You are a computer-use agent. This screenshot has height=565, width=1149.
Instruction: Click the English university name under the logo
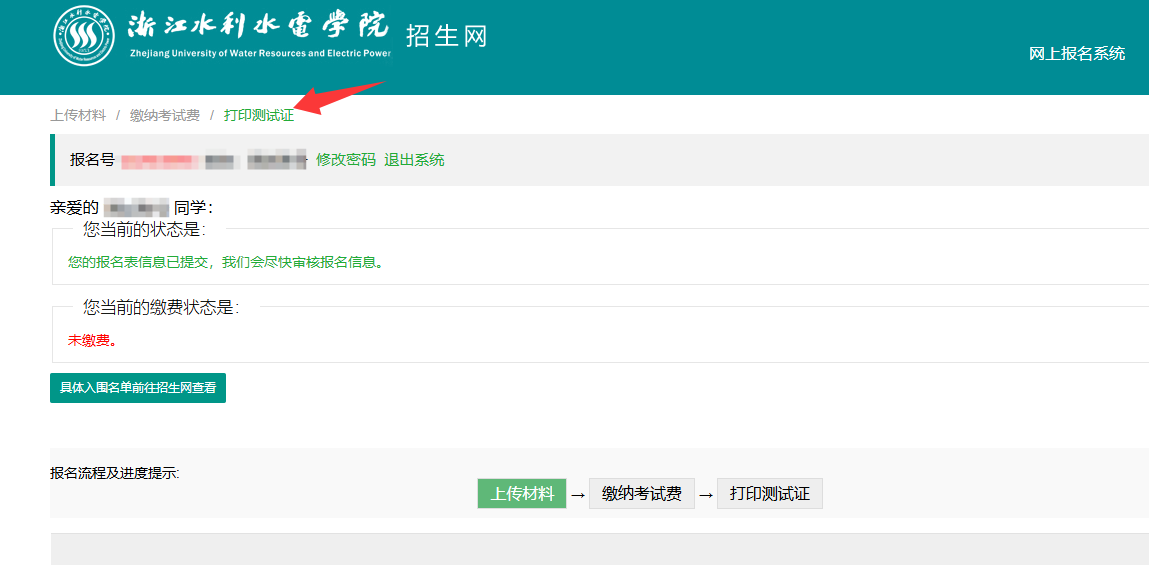coord(259,54)
